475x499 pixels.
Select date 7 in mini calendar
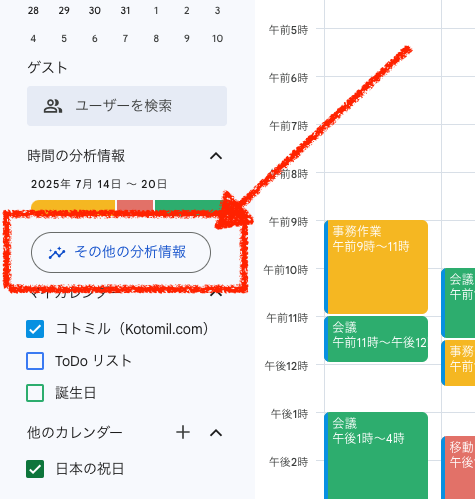(x=125, y=39)
